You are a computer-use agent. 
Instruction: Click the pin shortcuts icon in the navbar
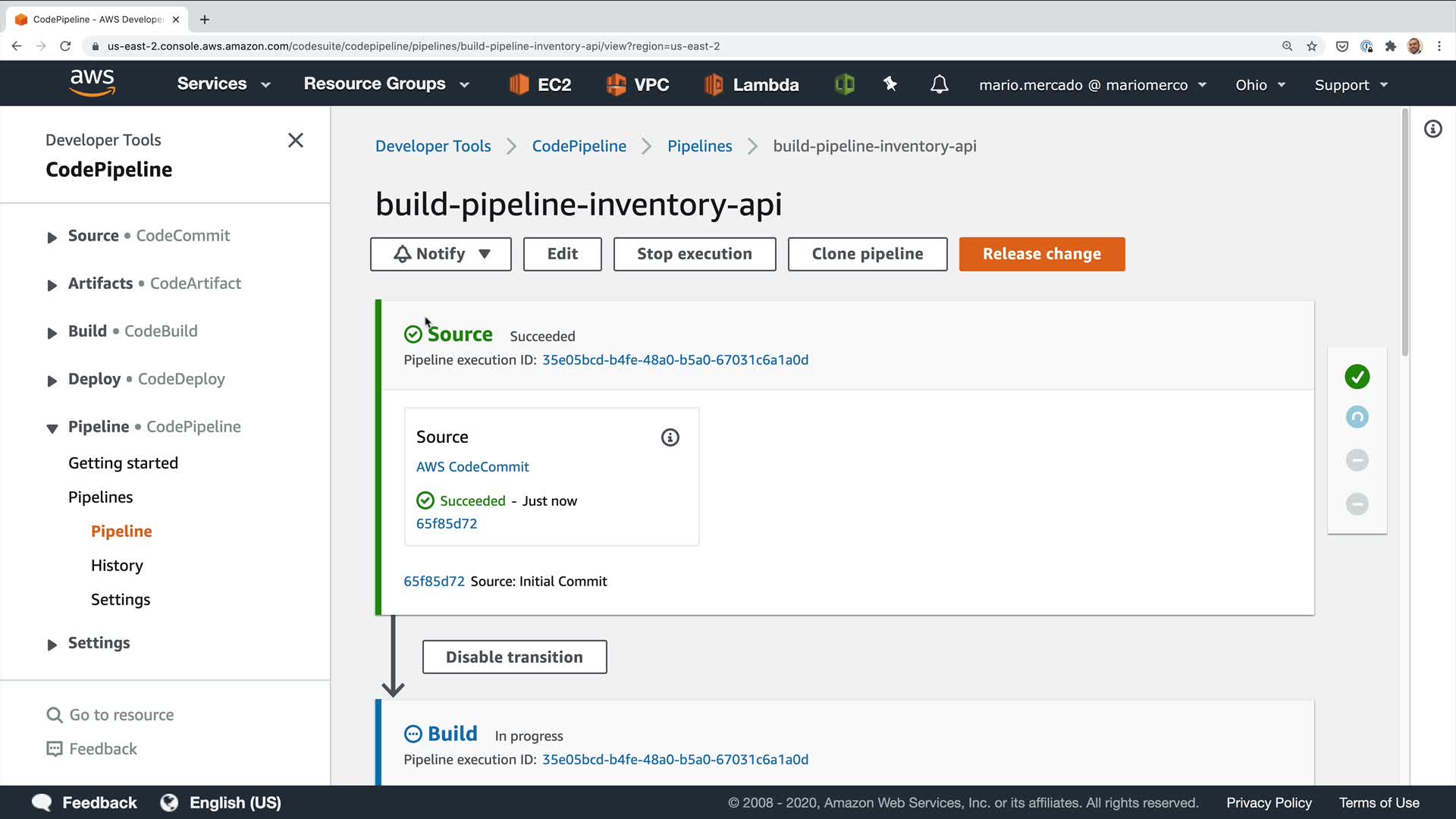(x=890, y=84)
